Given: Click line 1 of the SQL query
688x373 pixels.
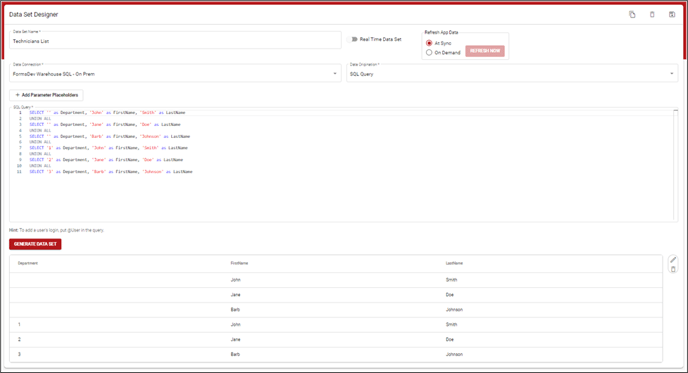Looking at the screenshot, I should [107, 113].
